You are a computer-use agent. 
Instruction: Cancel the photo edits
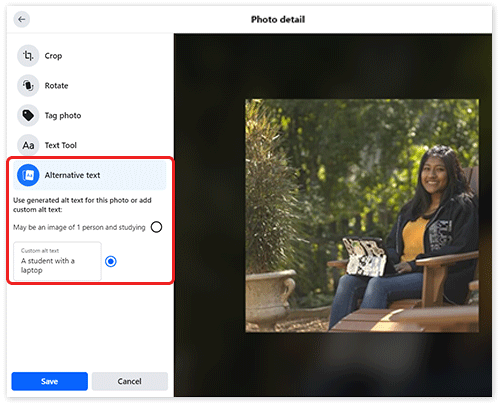click(130, 381)
